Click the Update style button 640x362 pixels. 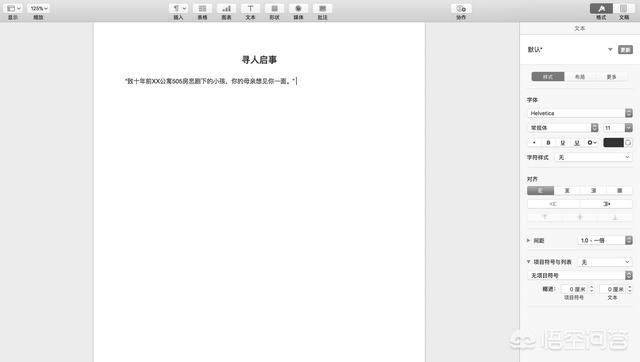625,50
